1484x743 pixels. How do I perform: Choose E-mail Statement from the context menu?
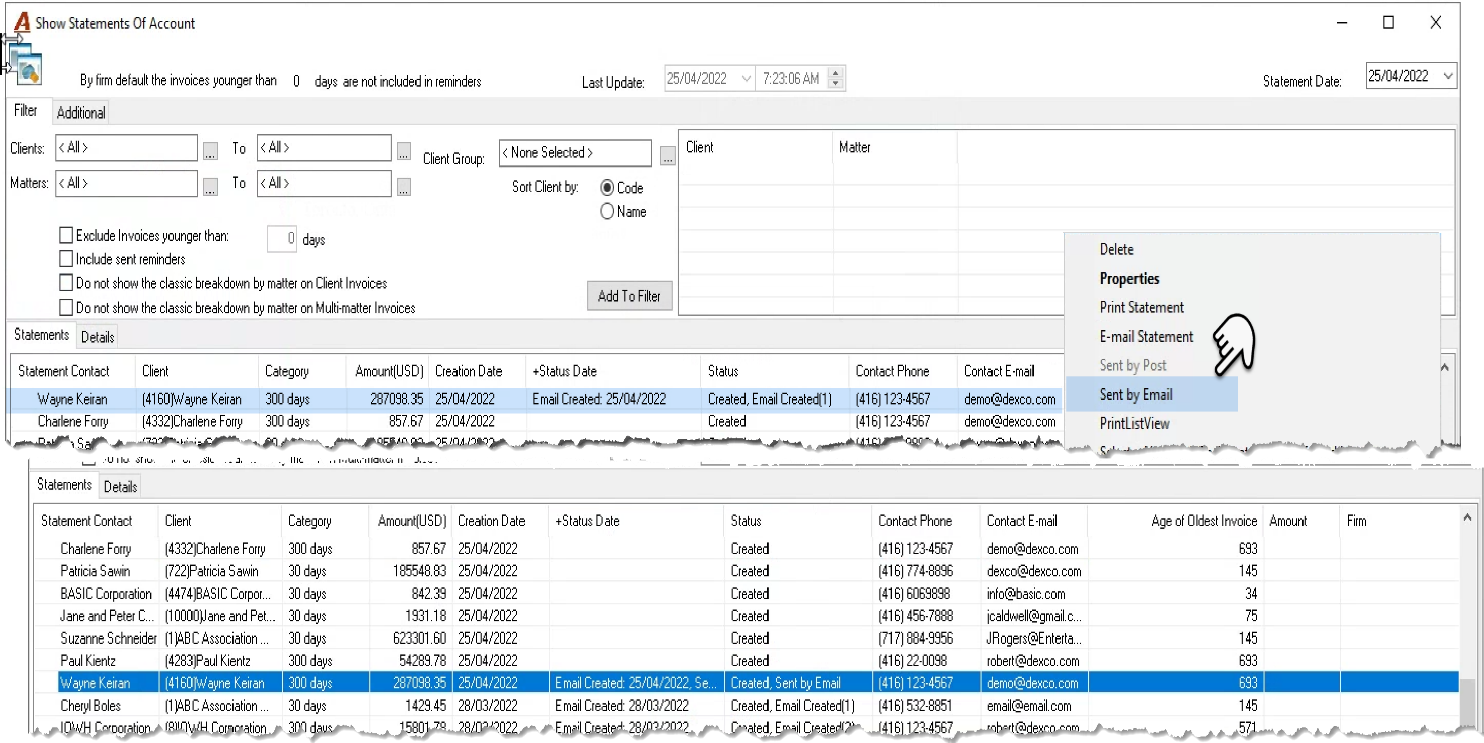coord(1147,336)
